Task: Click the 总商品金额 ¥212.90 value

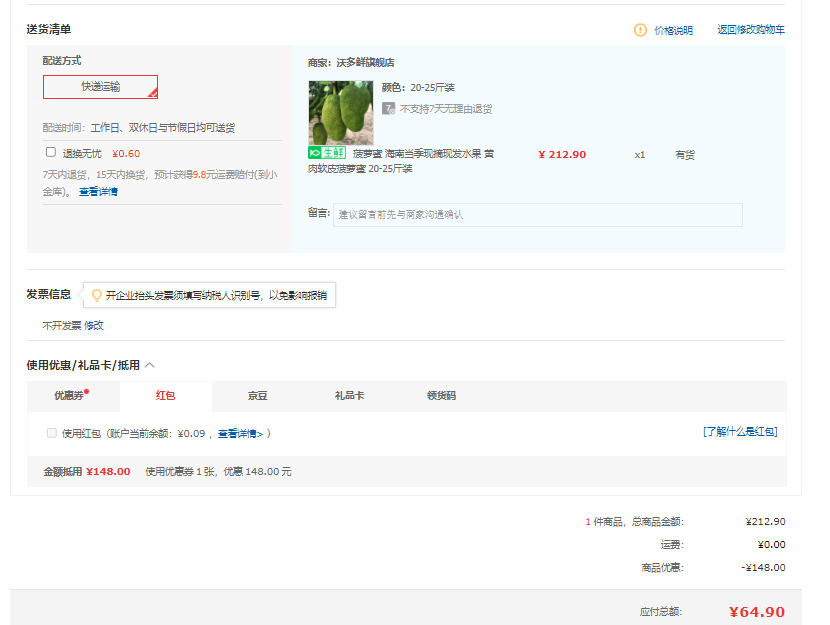Action: (x=765, y=521)
